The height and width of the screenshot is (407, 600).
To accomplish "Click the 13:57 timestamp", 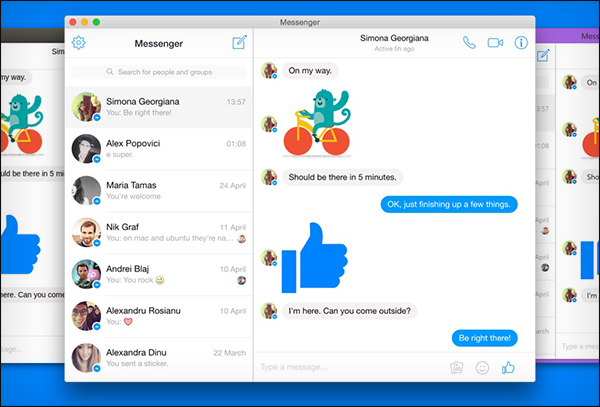I will (236, 102).
